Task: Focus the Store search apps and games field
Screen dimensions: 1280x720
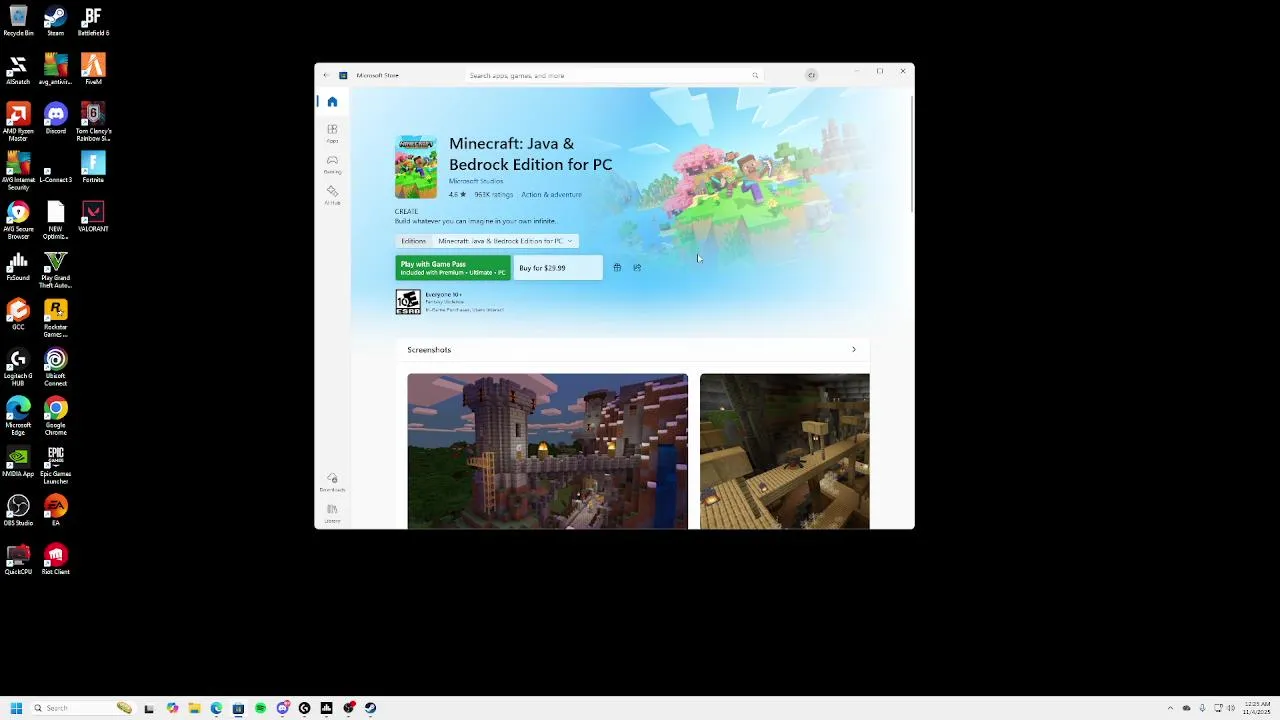Action: click(614, 75)
